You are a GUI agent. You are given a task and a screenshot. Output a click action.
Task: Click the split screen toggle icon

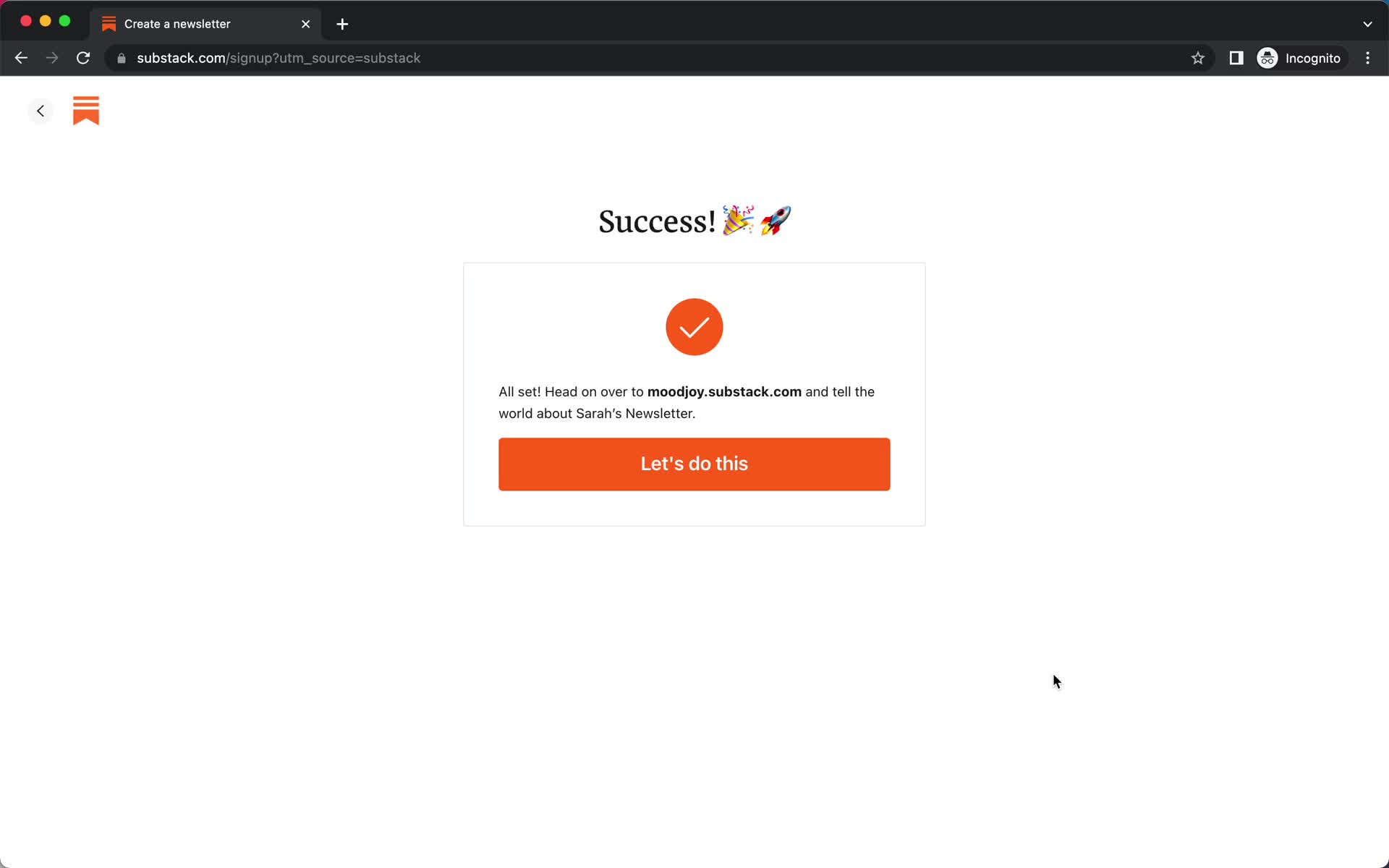[1235, 58]
